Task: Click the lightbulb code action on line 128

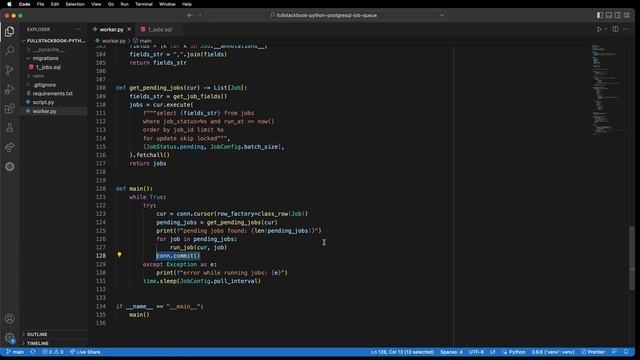Action: pyautogui.click(x=119, y=255)
